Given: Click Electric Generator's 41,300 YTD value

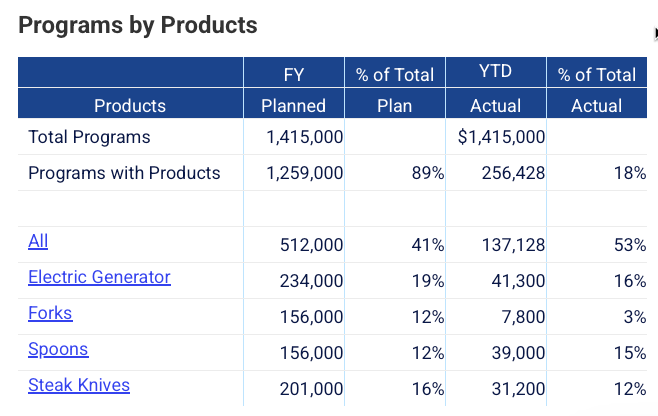Looking at the screenshot, I should pos(519,281).
